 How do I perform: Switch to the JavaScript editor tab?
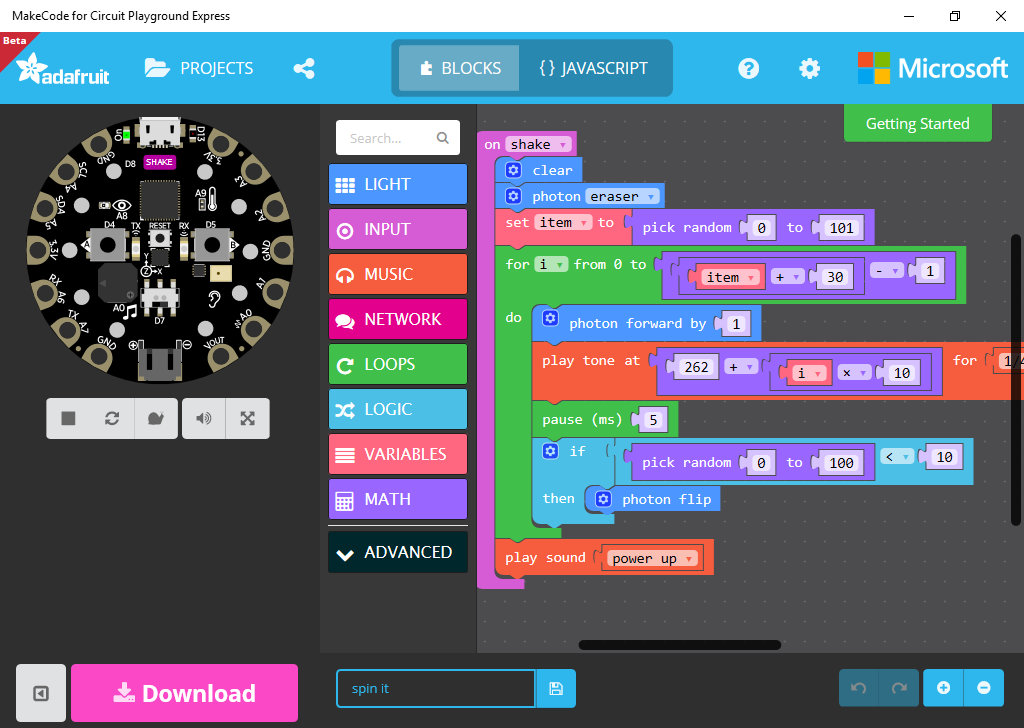594,68
